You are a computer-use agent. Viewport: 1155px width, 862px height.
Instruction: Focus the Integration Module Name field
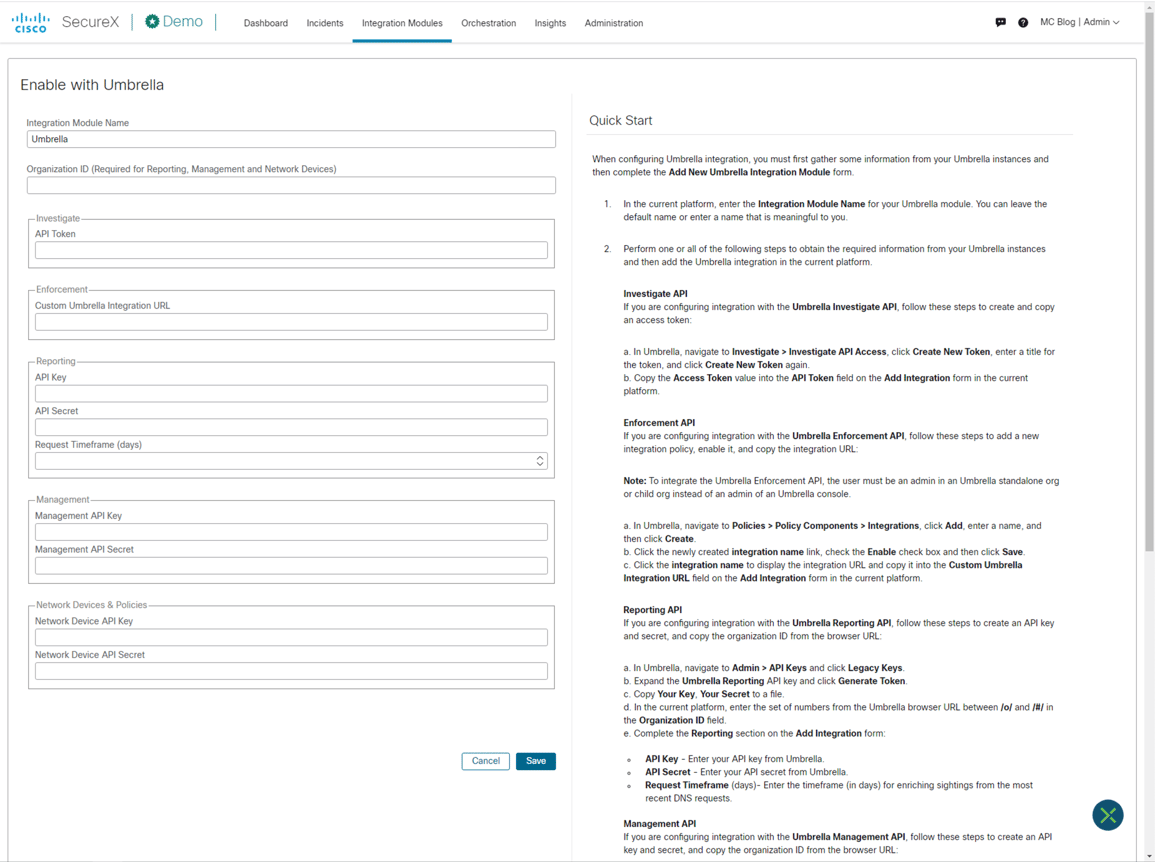click(x=291, y=139)
